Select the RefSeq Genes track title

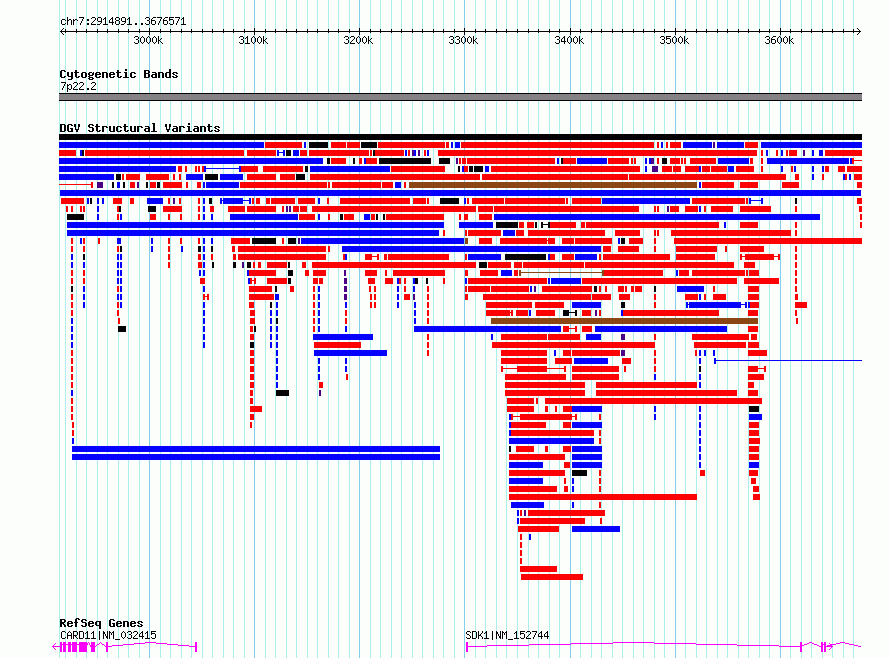coord(101,623)
